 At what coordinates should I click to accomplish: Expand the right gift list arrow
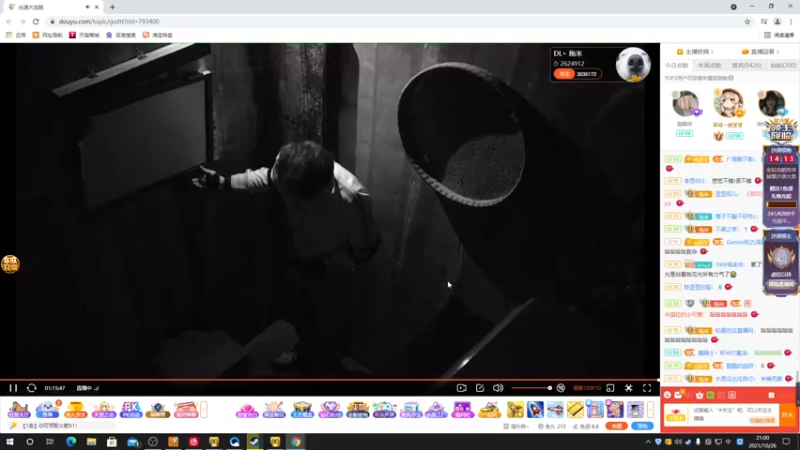pyautogui.click(x=651, y=409)
